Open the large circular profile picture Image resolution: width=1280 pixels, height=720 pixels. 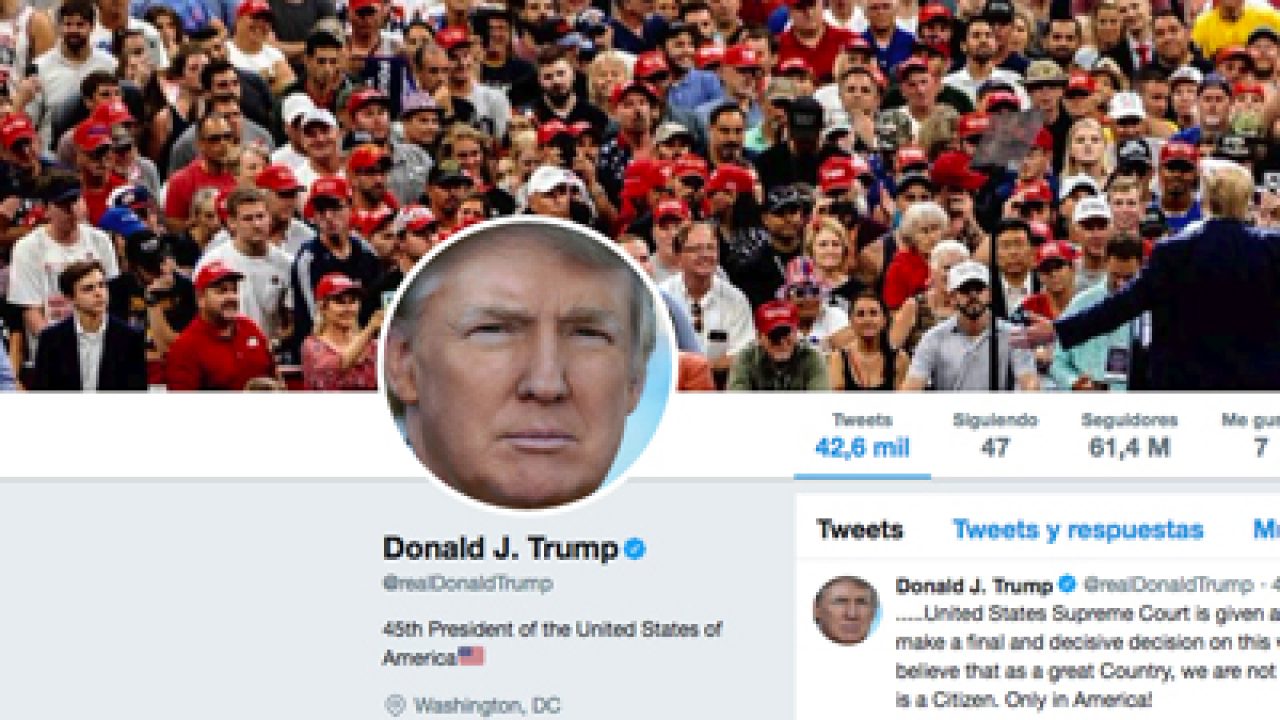tap(528, 365)
